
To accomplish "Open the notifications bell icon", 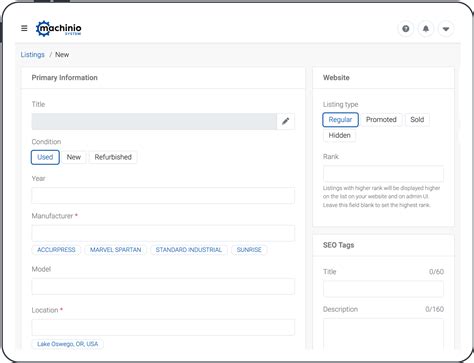I will [x=426, y=29].
